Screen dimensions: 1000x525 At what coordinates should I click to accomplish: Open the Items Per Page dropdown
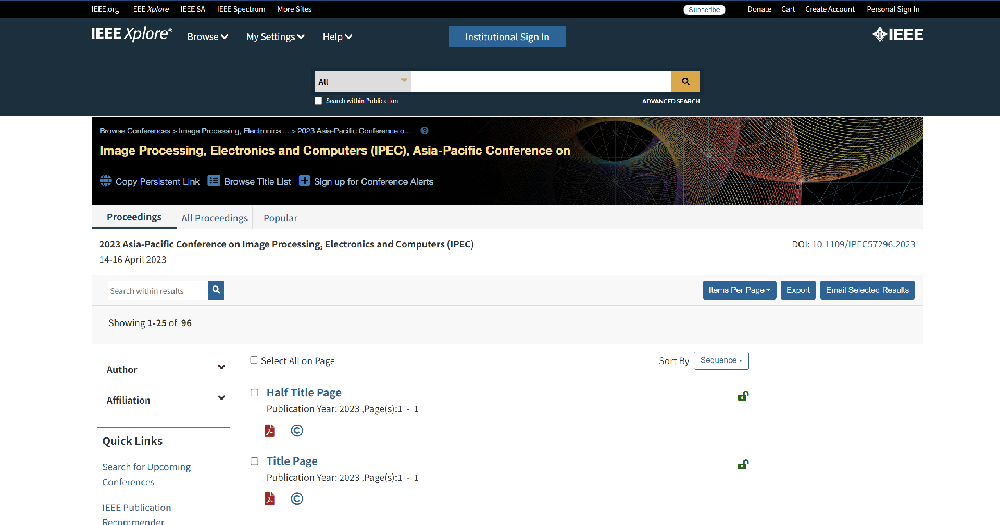739,290
